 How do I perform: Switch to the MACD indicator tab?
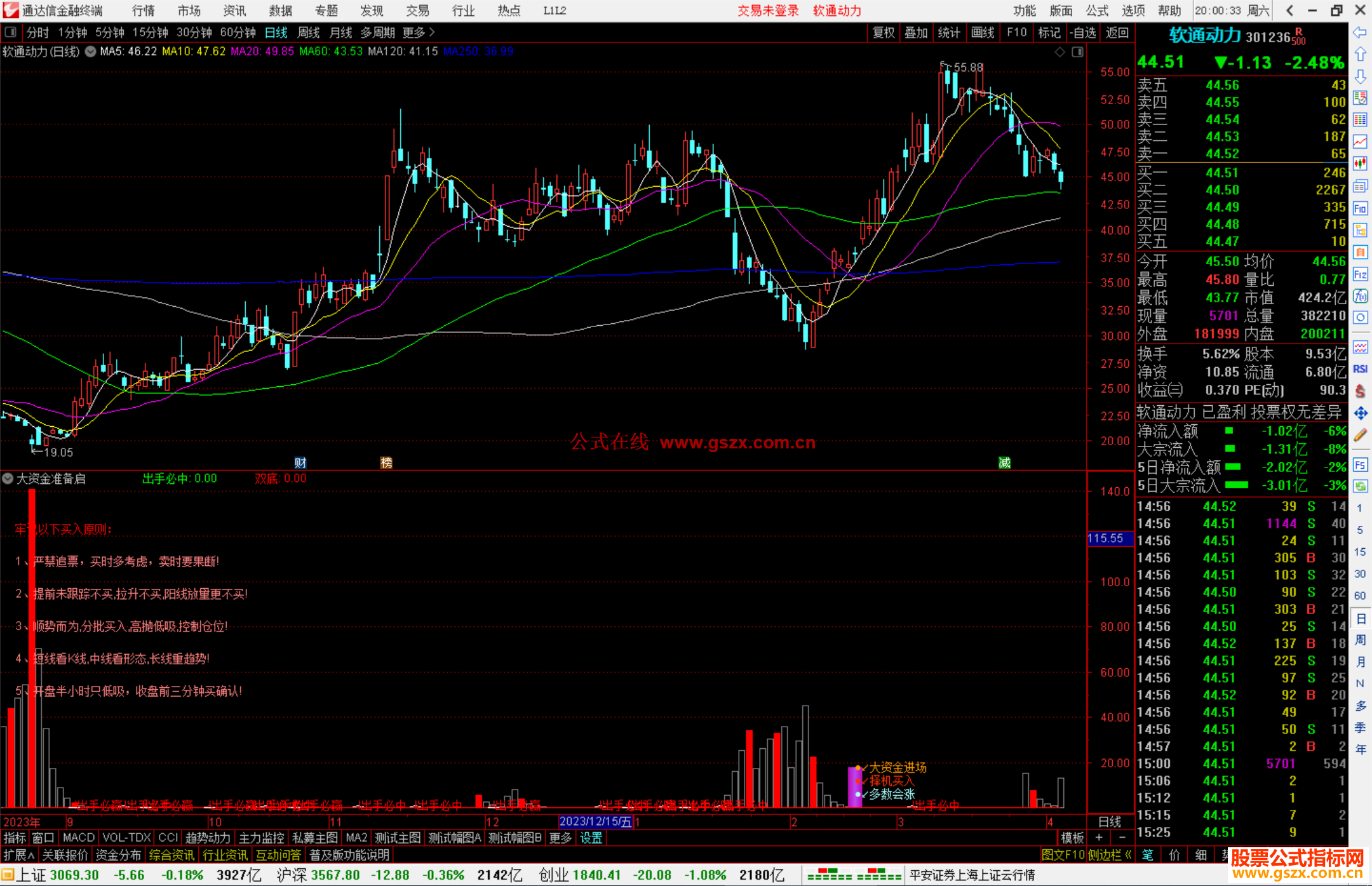(78, 838)
